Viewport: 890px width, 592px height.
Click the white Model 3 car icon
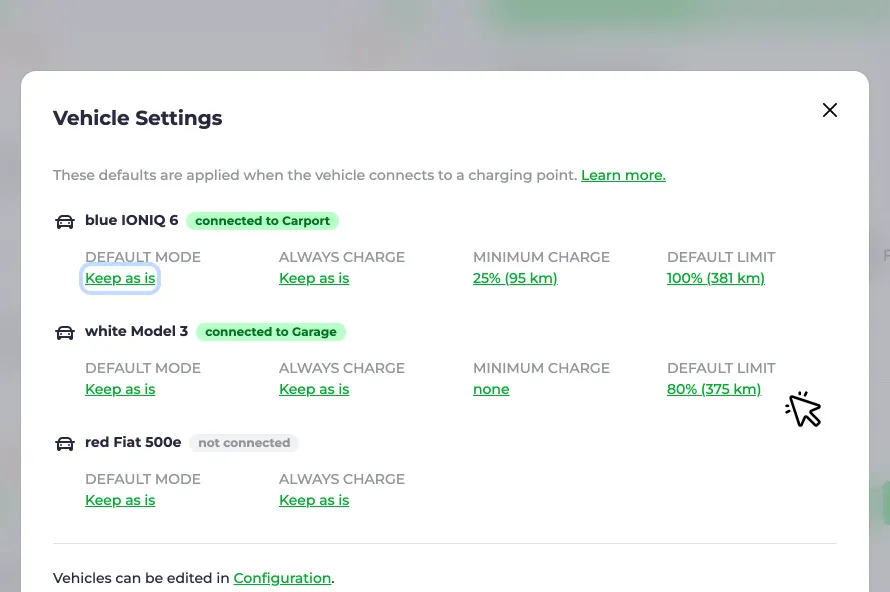click(x=65, y=333)
